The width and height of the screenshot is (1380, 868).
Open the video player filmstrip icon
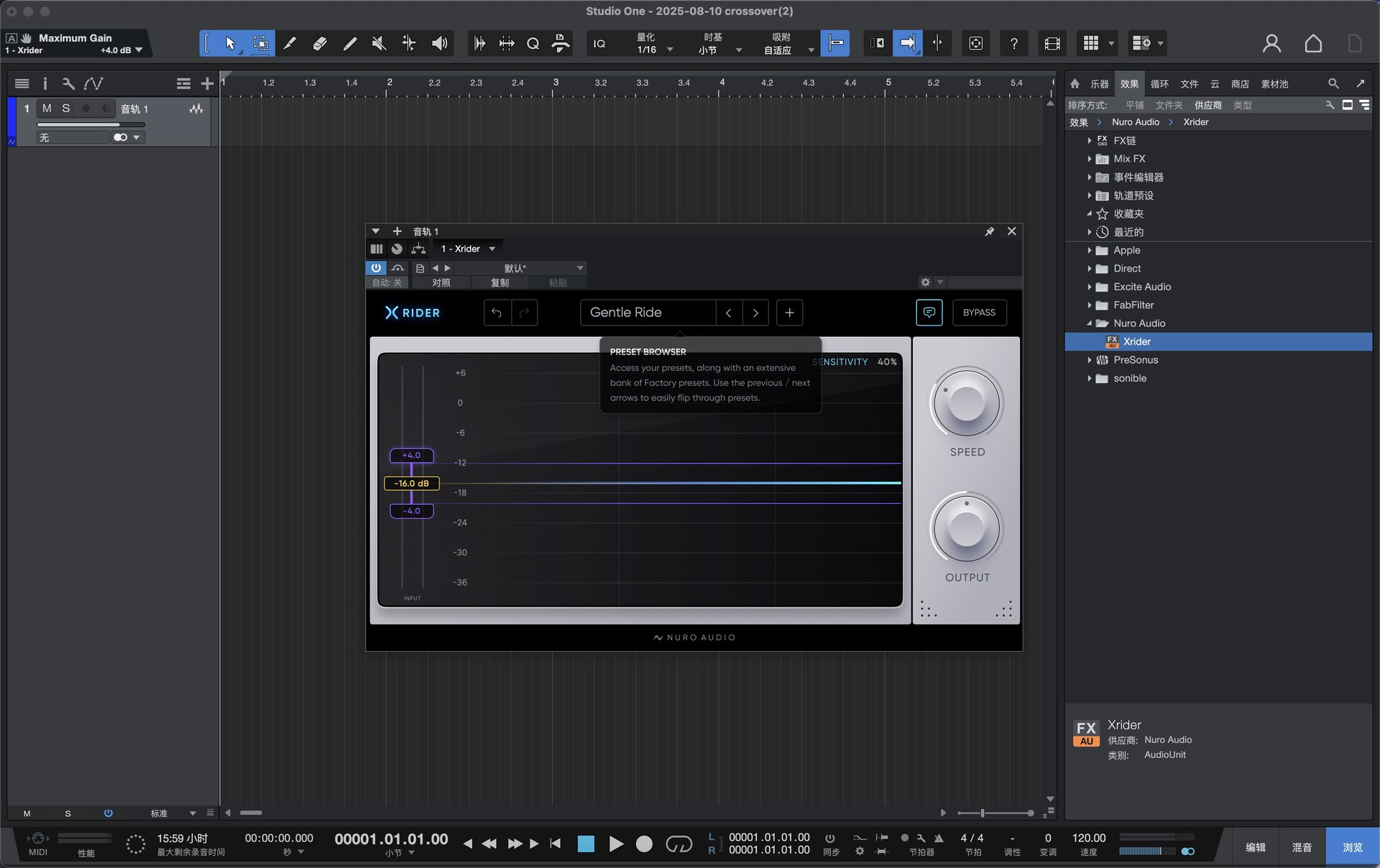coord(1052,44)
